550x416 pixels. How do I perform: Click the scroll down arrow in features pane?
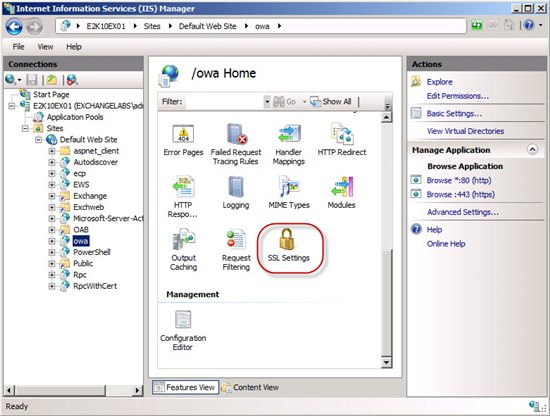(386, 362)
